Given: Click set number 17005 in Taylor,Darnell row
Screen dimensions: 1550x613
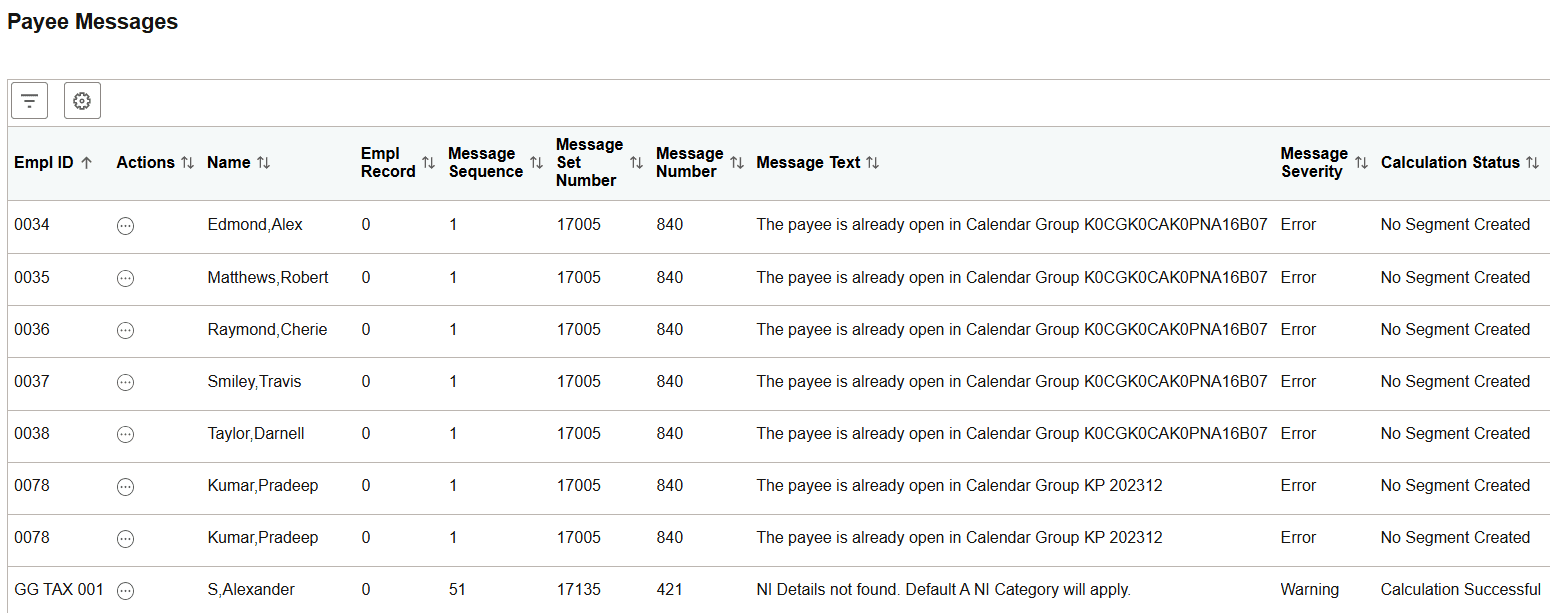Looking at the screenshot, I should 579,433.
